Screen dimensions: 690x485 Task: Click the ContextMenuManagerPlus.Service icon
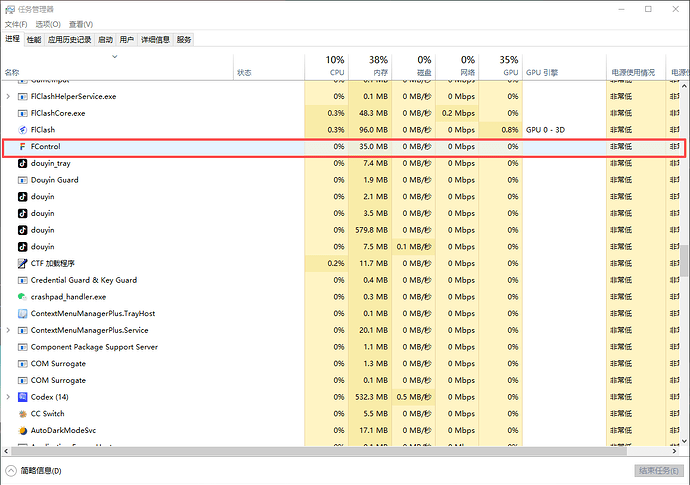point(22,330)
